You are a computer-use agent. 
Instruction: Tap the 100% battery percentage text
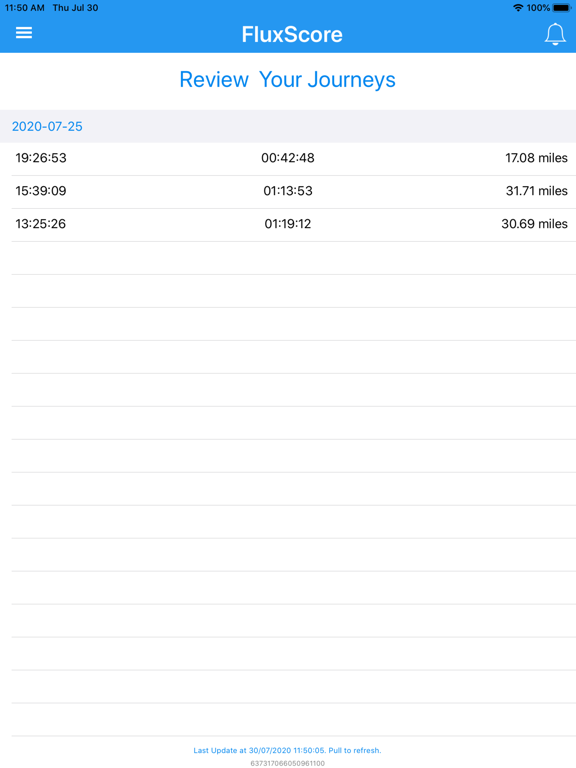pos(538,8)
